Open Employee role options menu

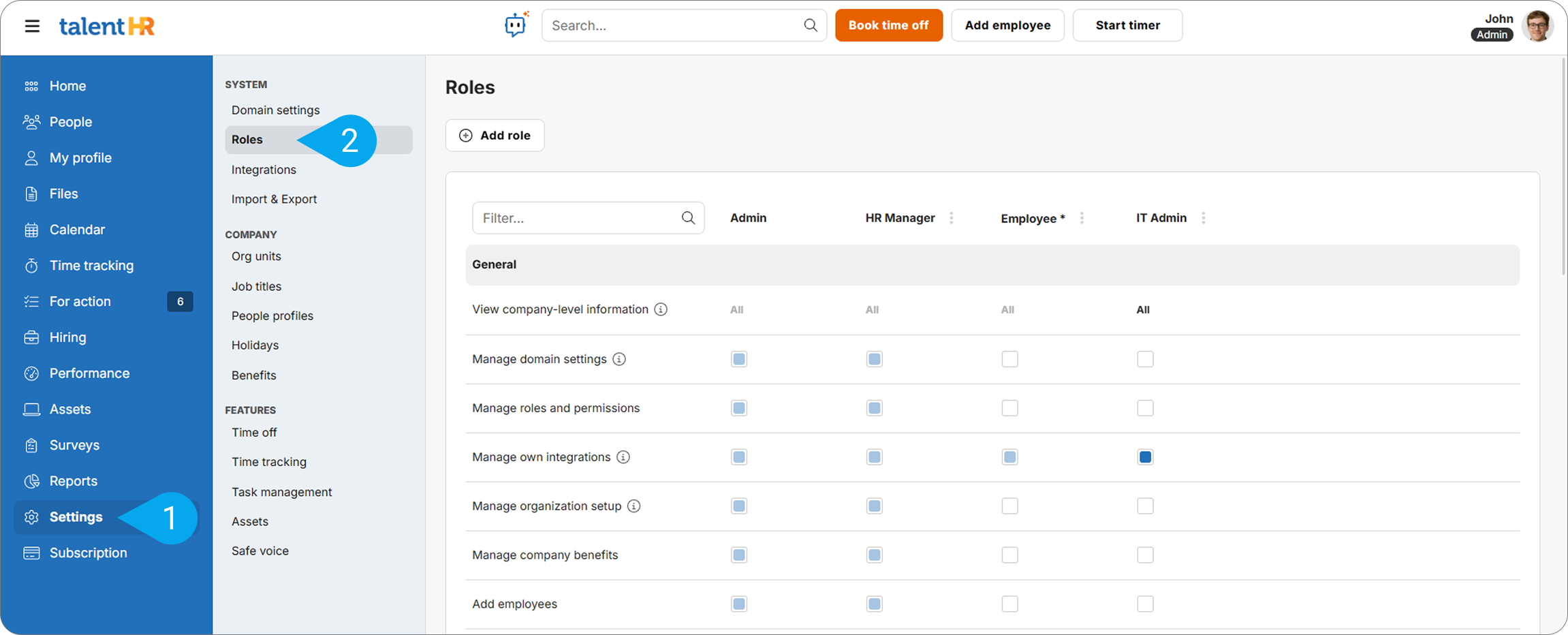1082,218
